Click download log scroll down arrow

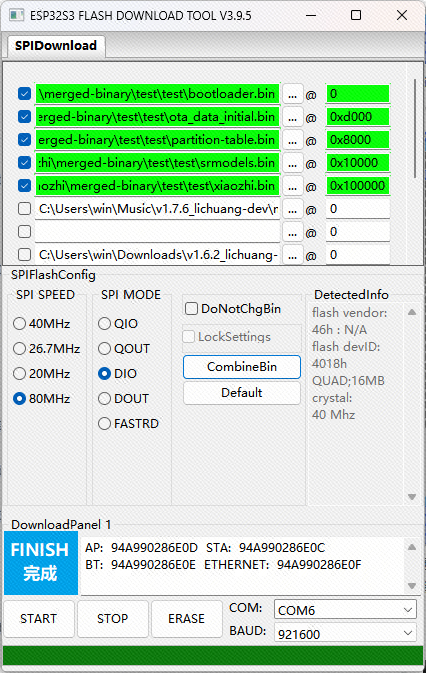[x=412, y=586]
